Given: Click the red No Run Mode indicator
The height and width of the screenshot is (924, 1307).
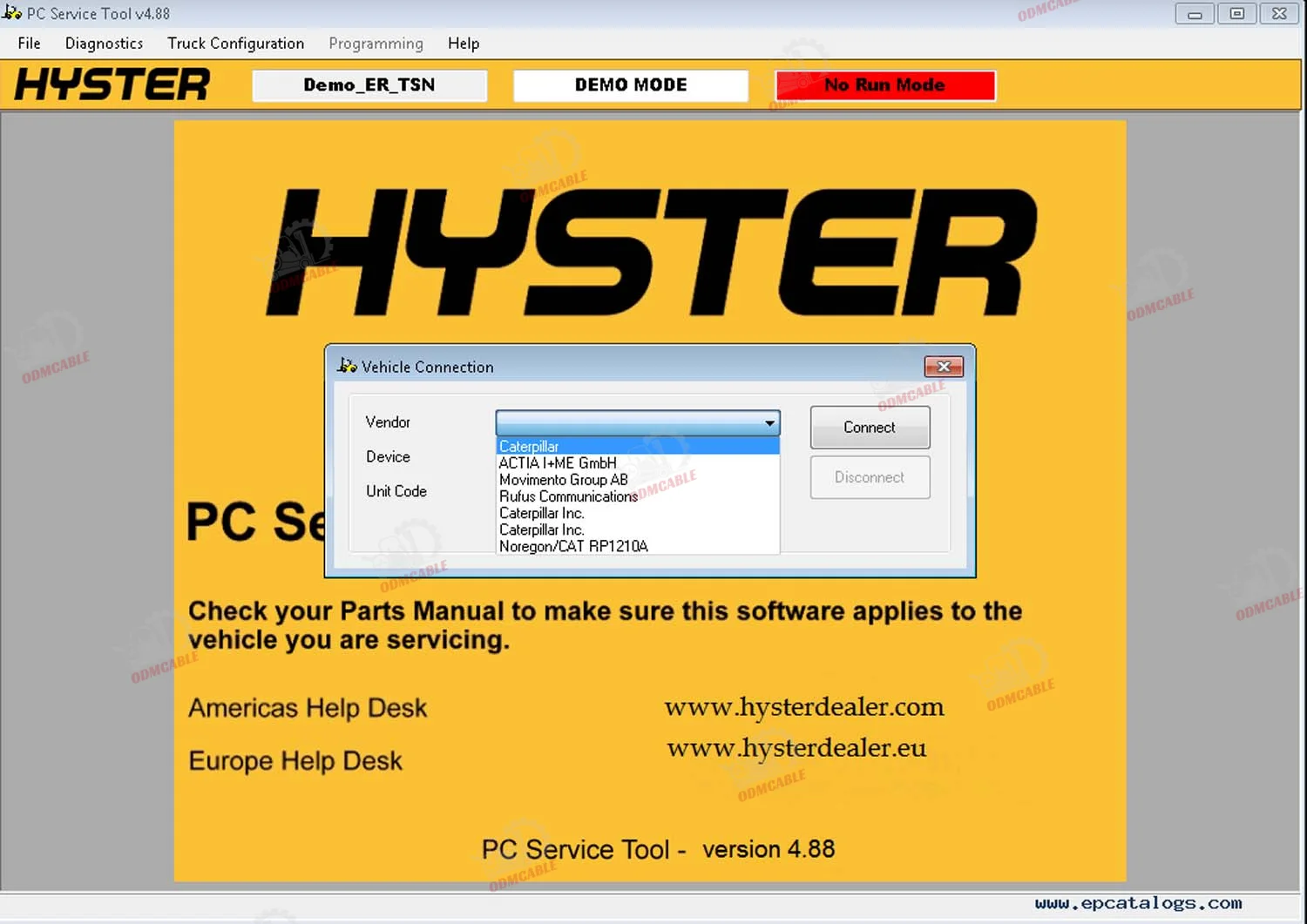Looking at the screenshot, I should (x=884, y=85).
